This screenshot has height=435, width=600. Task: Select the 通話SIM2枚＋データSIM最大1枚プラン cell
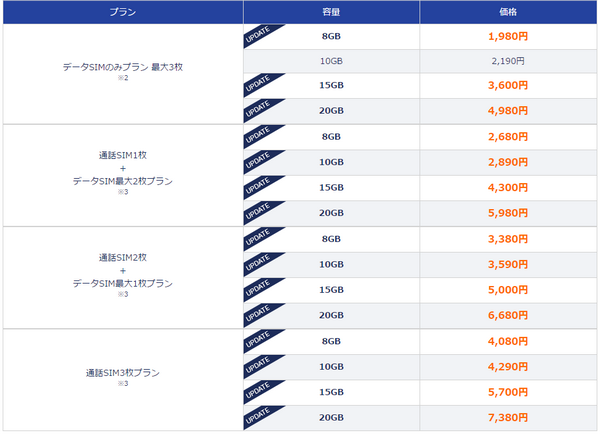[123, 277]
